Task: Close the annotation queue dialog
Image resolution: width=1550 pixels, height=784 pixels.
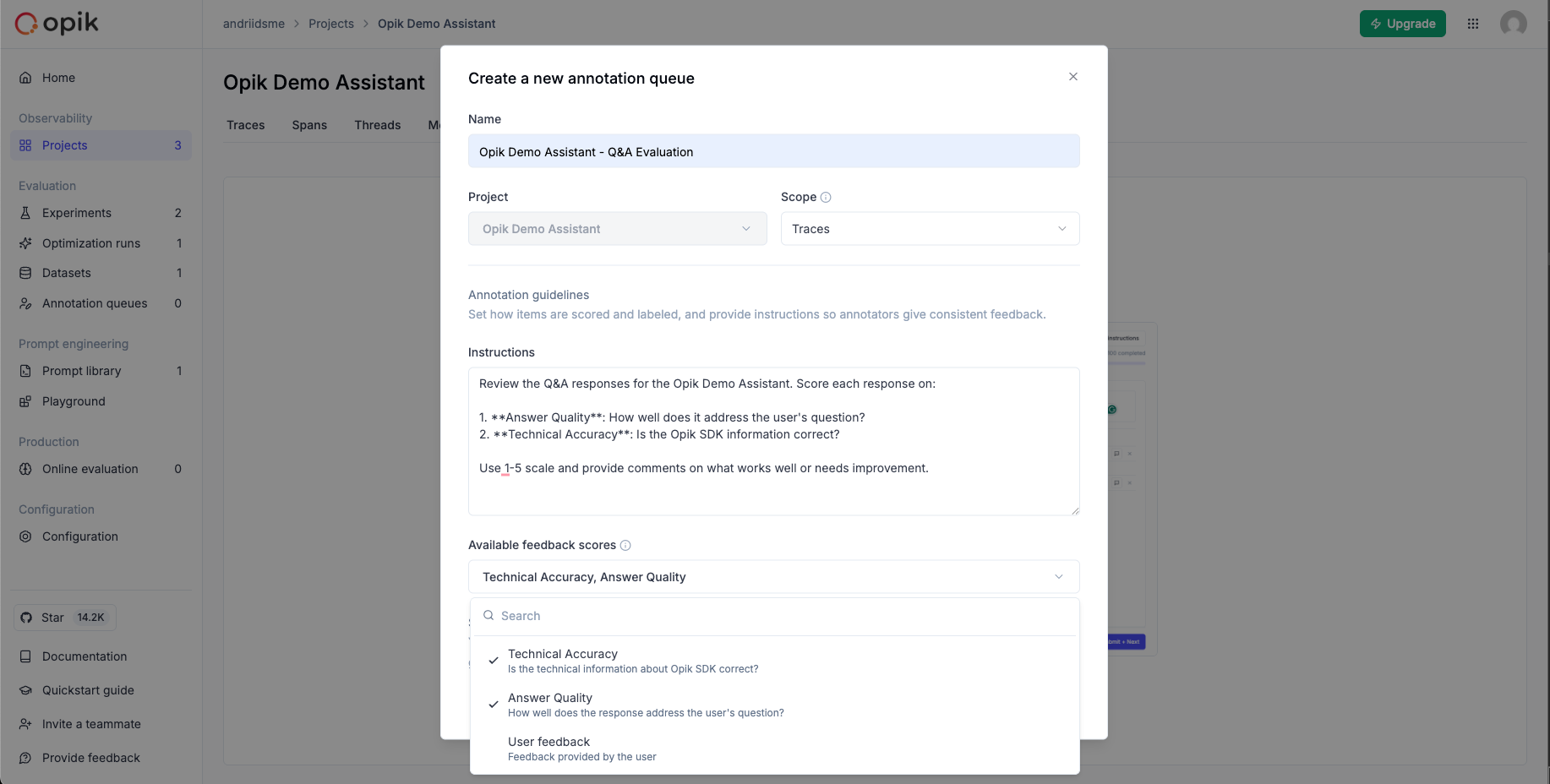Action: pyautogui.click(x=1072, y=77)
